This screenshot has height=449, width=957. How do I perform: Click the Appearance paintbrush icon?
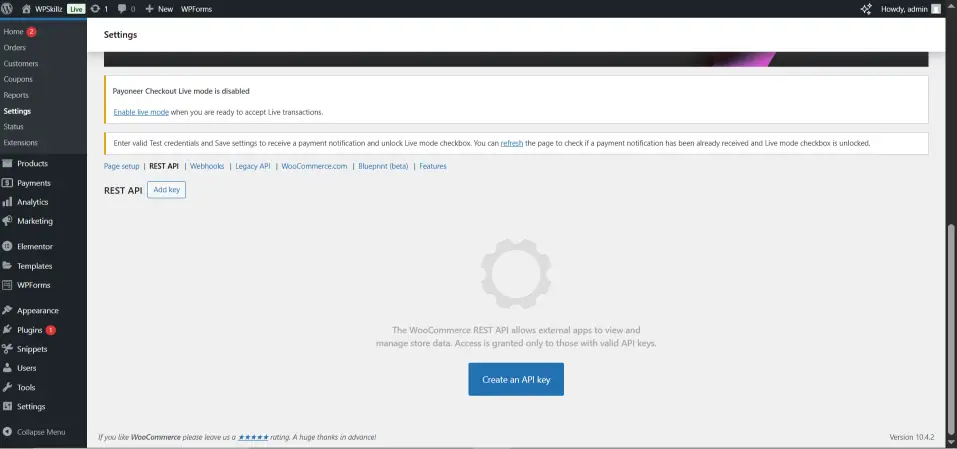[7, 311]
